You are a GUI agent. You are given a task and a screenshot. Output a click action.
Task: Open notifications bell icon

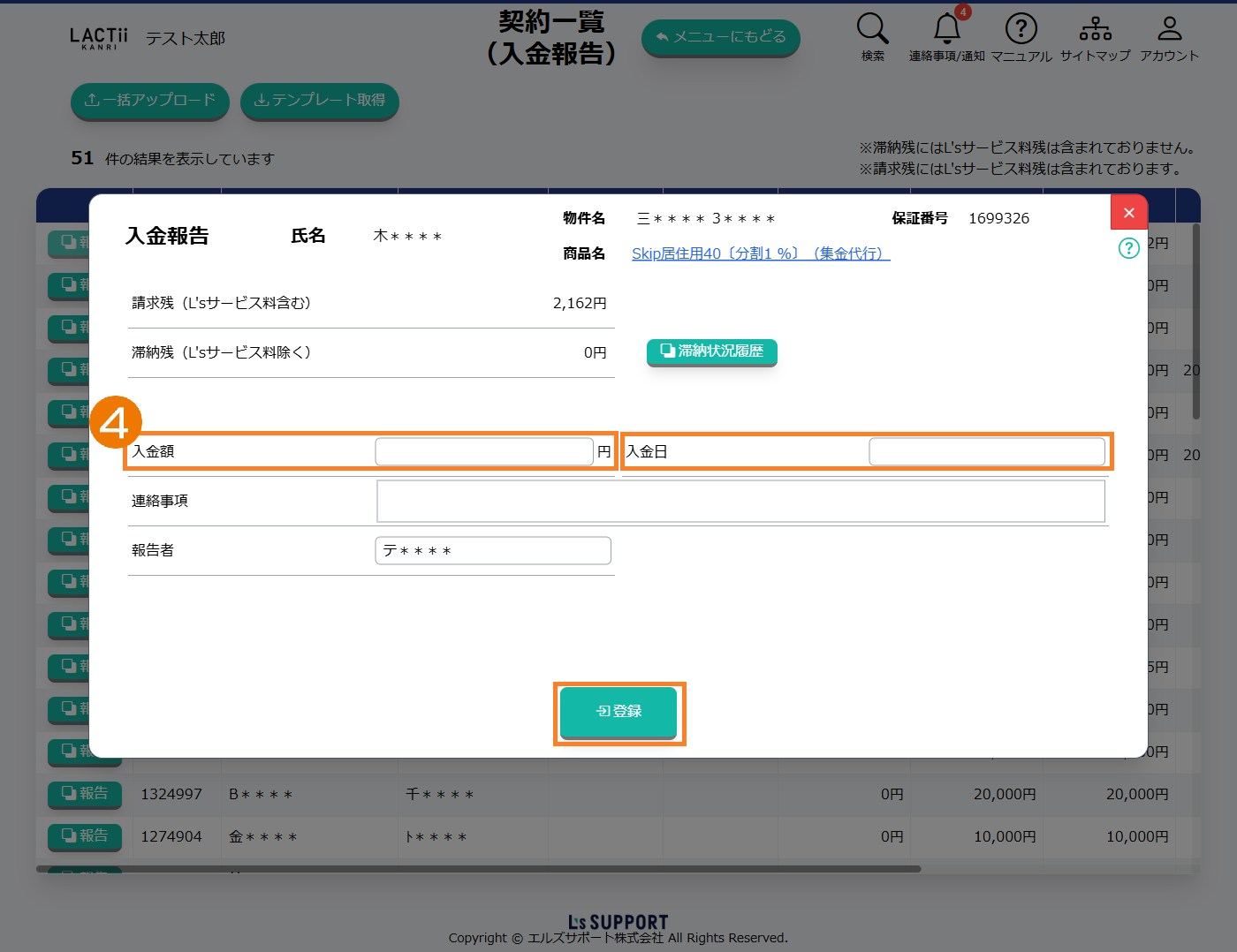coord(947,29)
